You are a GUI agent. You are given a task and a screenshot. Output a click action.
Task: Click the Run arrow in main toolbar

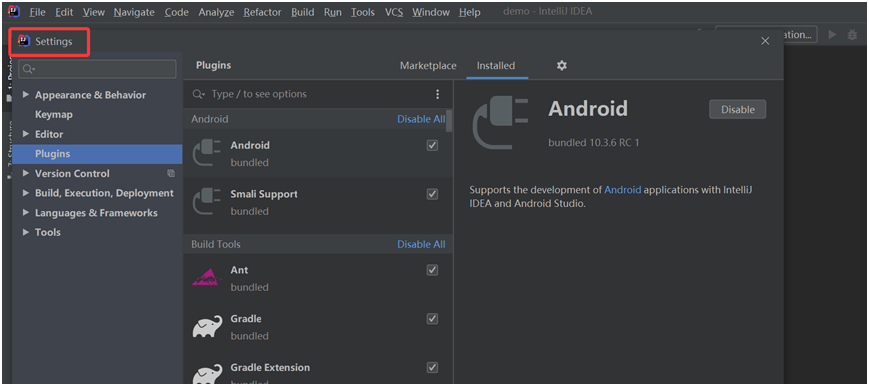click(x=832, y=34)
